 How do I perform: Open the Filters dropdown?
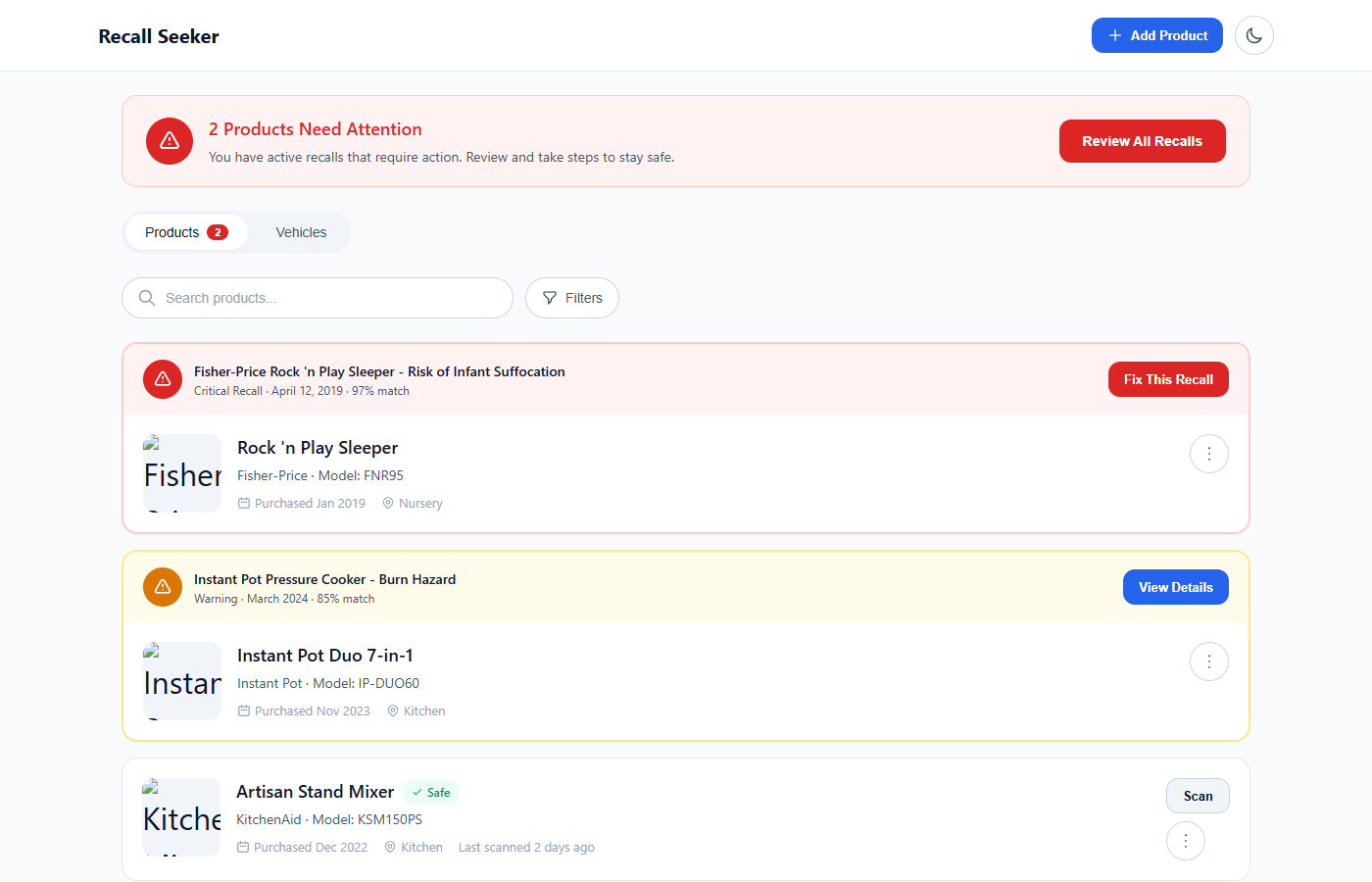[x=572, y=298]
